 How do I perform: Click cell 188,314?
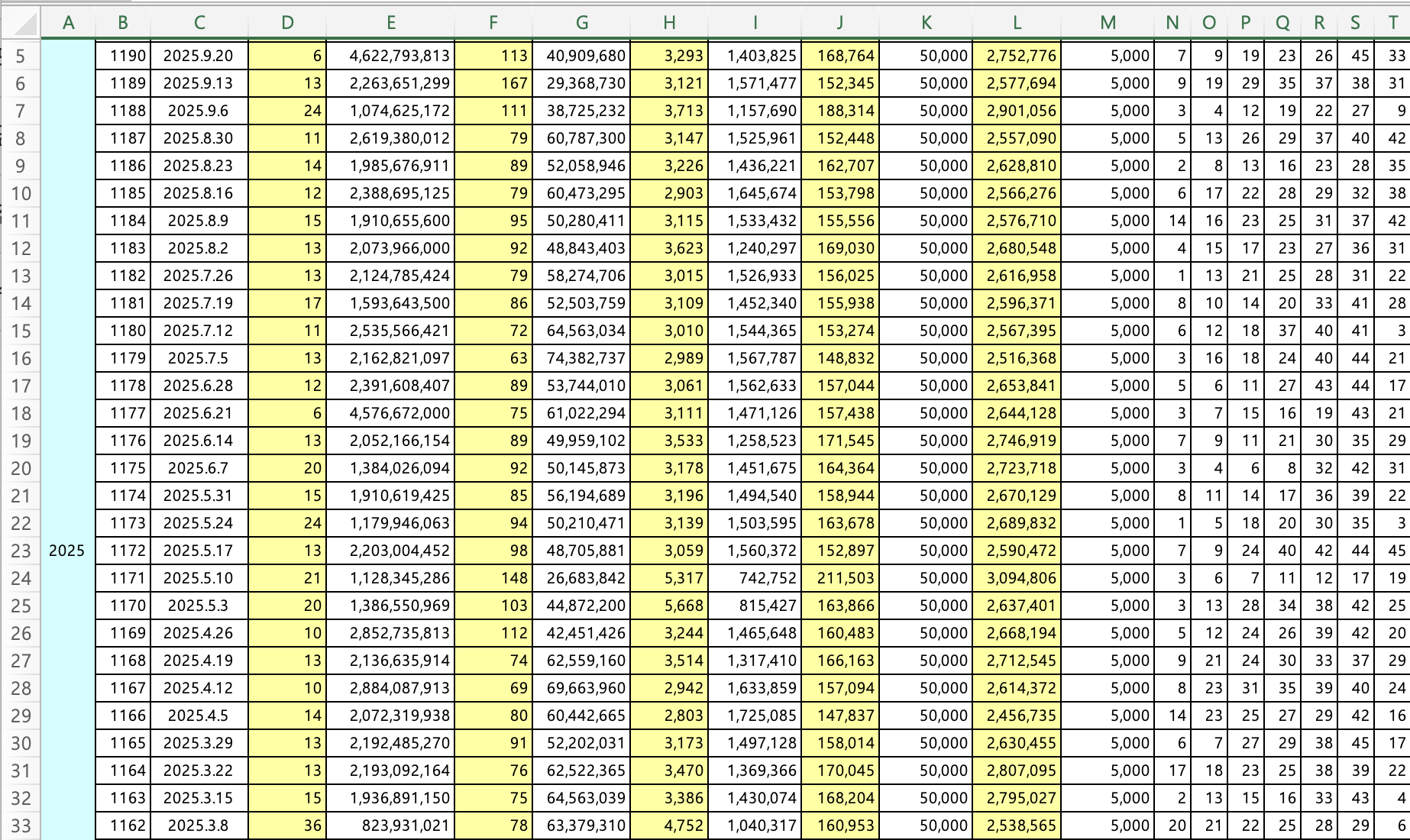coord(840,111)
